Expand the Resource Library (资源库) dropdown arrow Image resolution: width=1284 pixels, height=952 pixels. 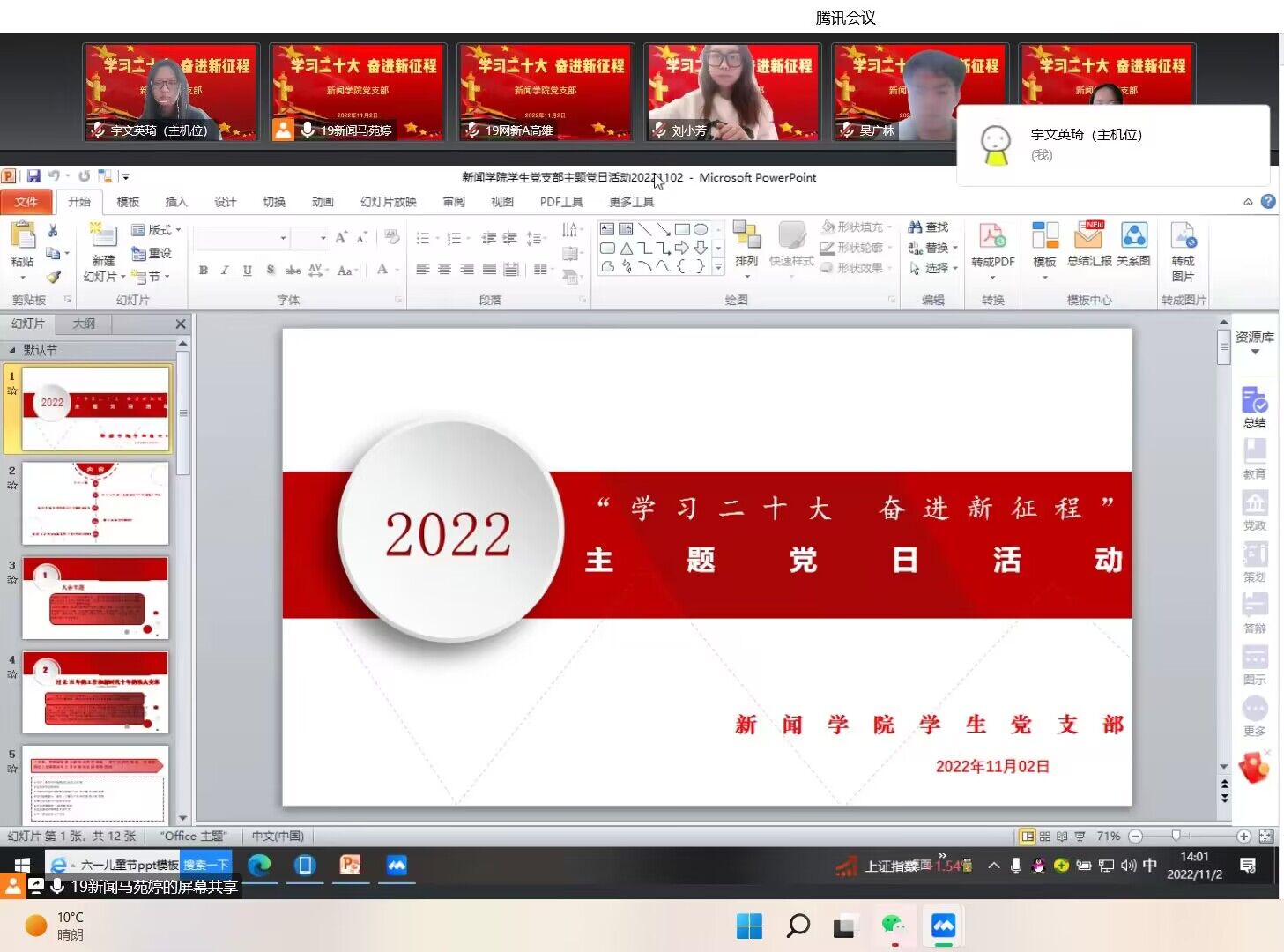point(1255,353)
